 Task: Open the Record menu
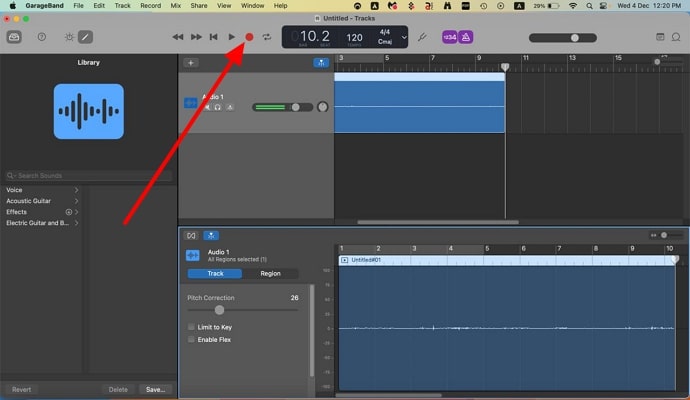point(150,6)
